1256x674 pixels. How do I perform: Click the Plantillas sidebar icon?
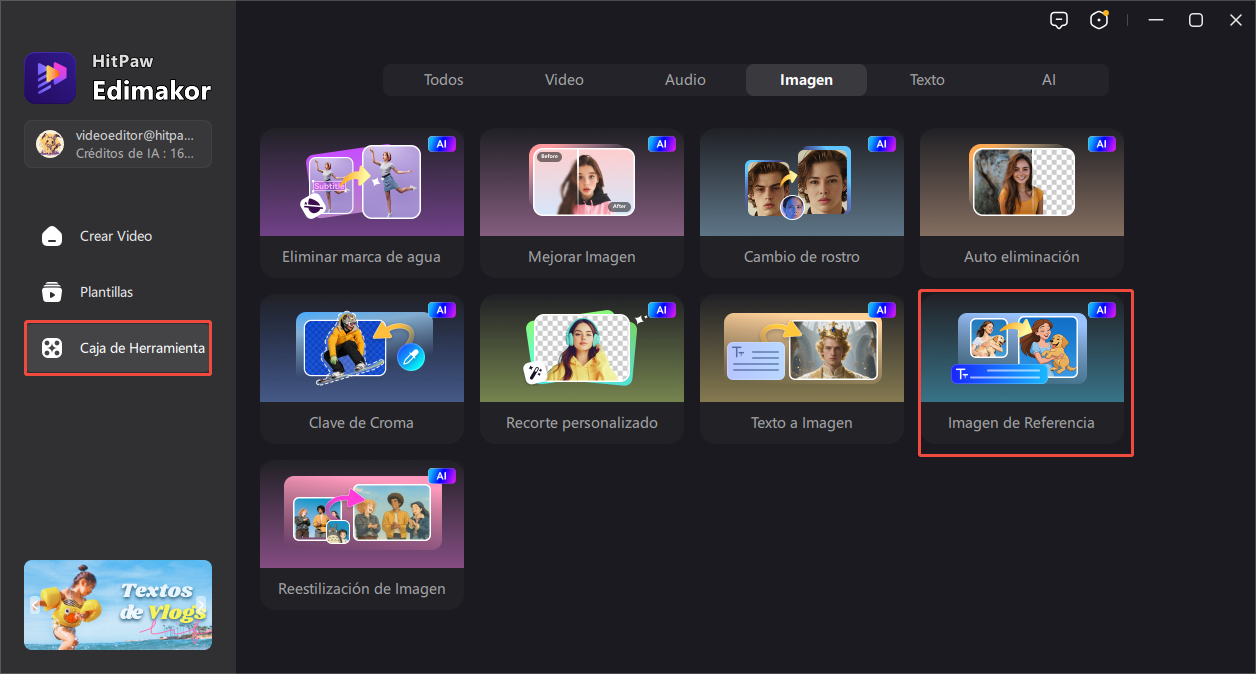coord(51,292)
